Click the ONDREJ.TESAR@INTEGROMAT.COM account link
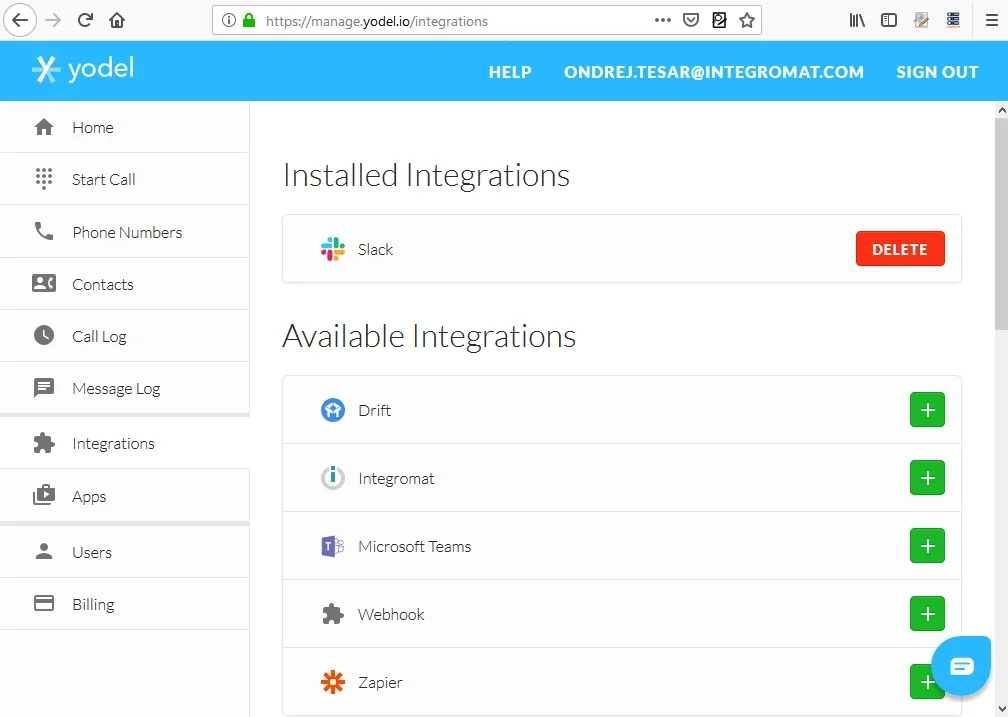The width and height of the screenshot is (1008, 717). (x=714, y=72)
